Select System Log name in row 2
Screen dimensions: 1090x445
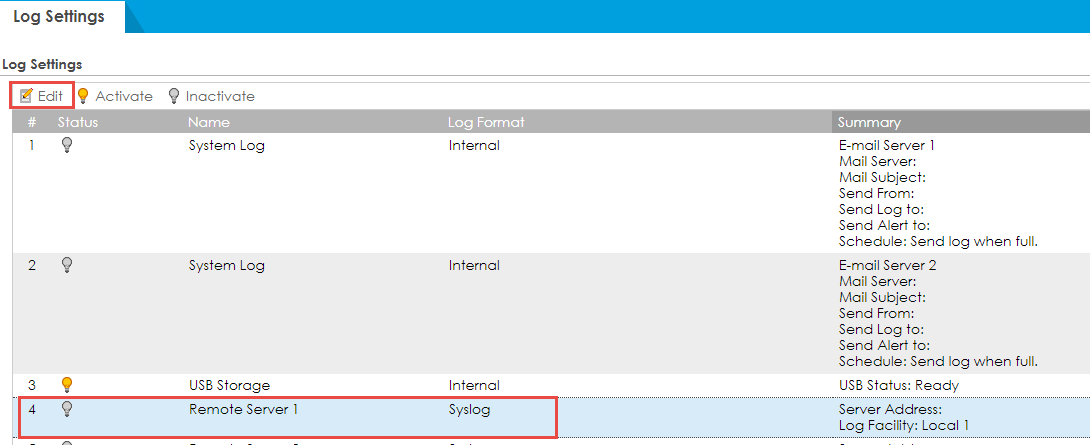227,266
